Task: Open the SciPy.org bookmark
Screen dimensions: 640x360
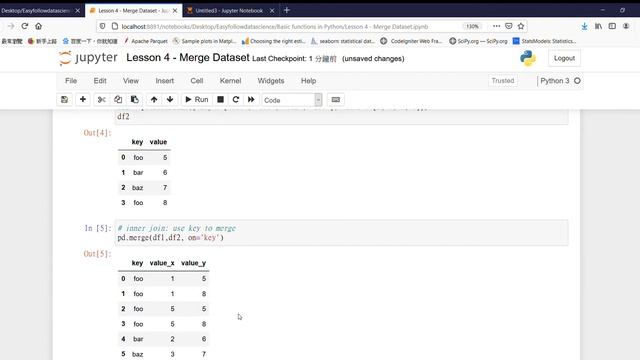Action: [478, 41]
